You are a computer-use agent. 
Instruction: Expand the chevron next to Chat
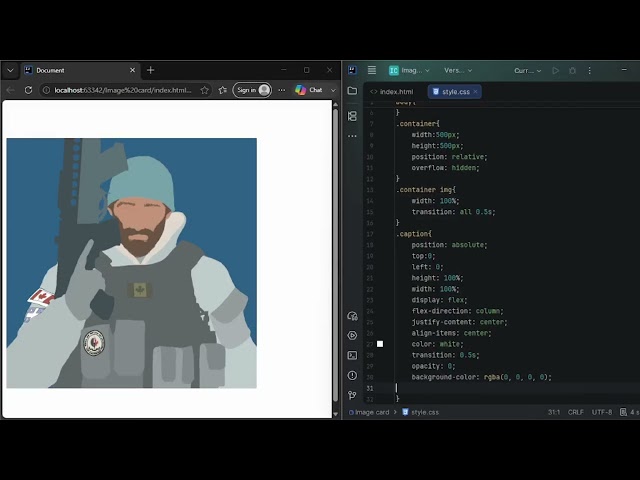coord(333,90)
